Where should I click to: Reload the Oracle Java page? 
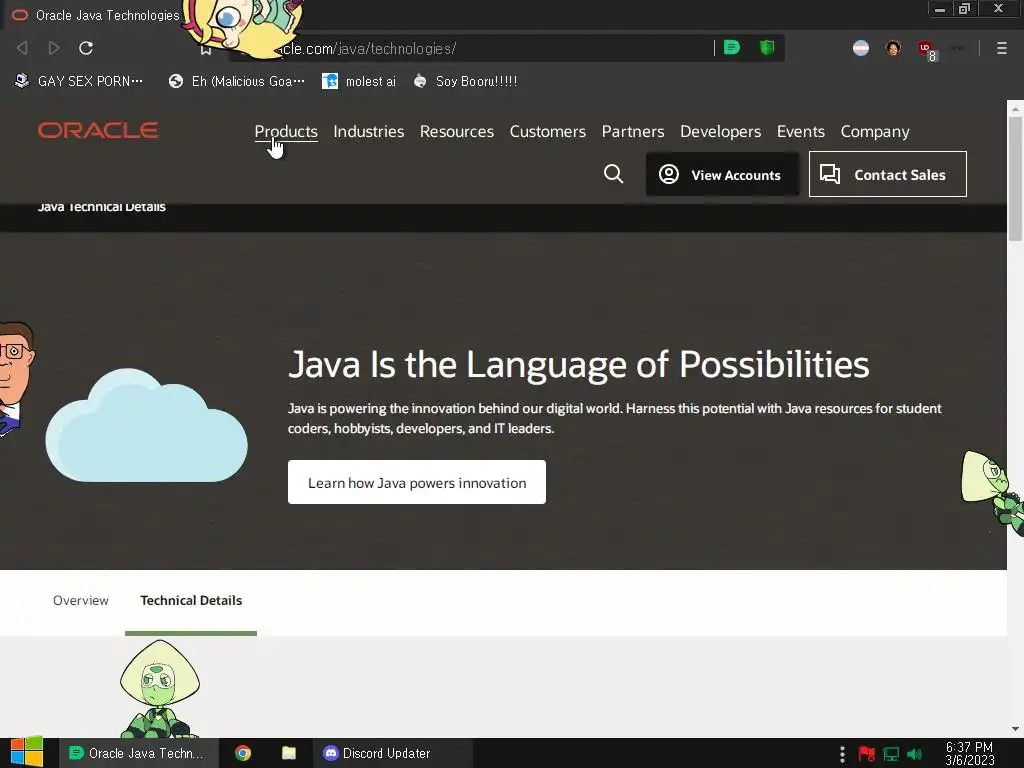click(x=86, y=48)
